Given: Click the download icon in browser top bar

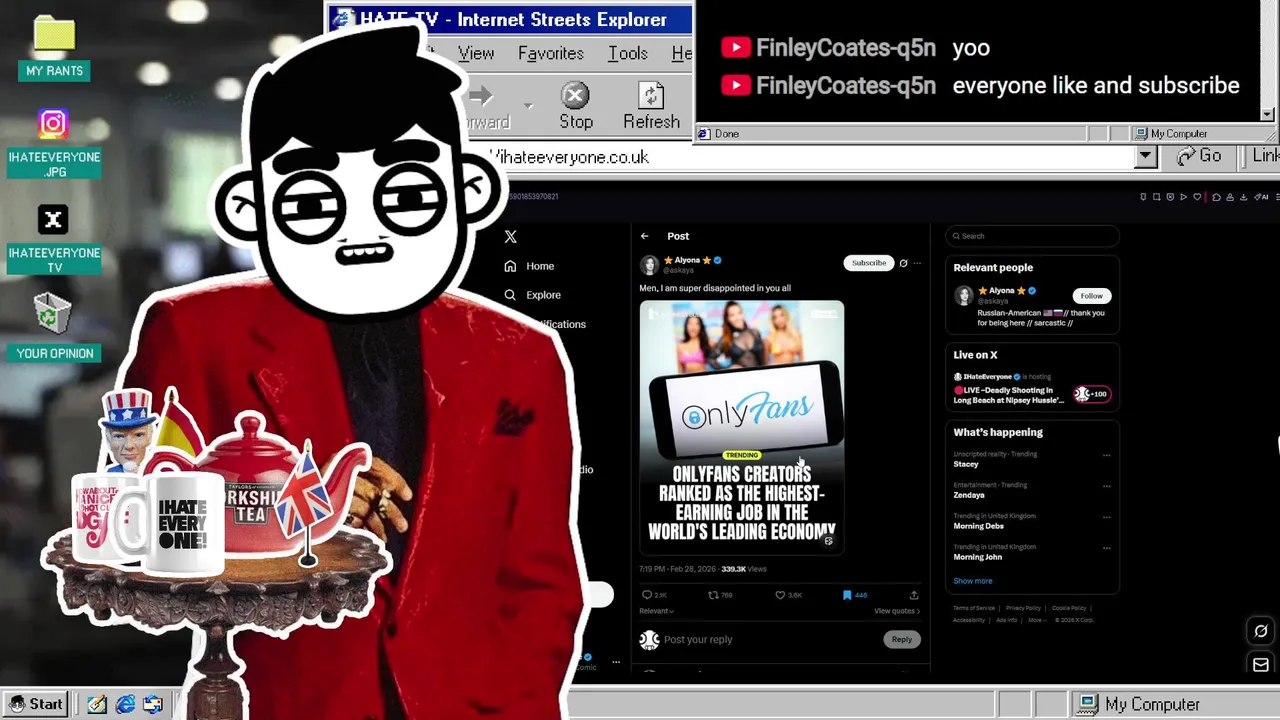Looking at the screenshot, I should tap(1243, 197).
